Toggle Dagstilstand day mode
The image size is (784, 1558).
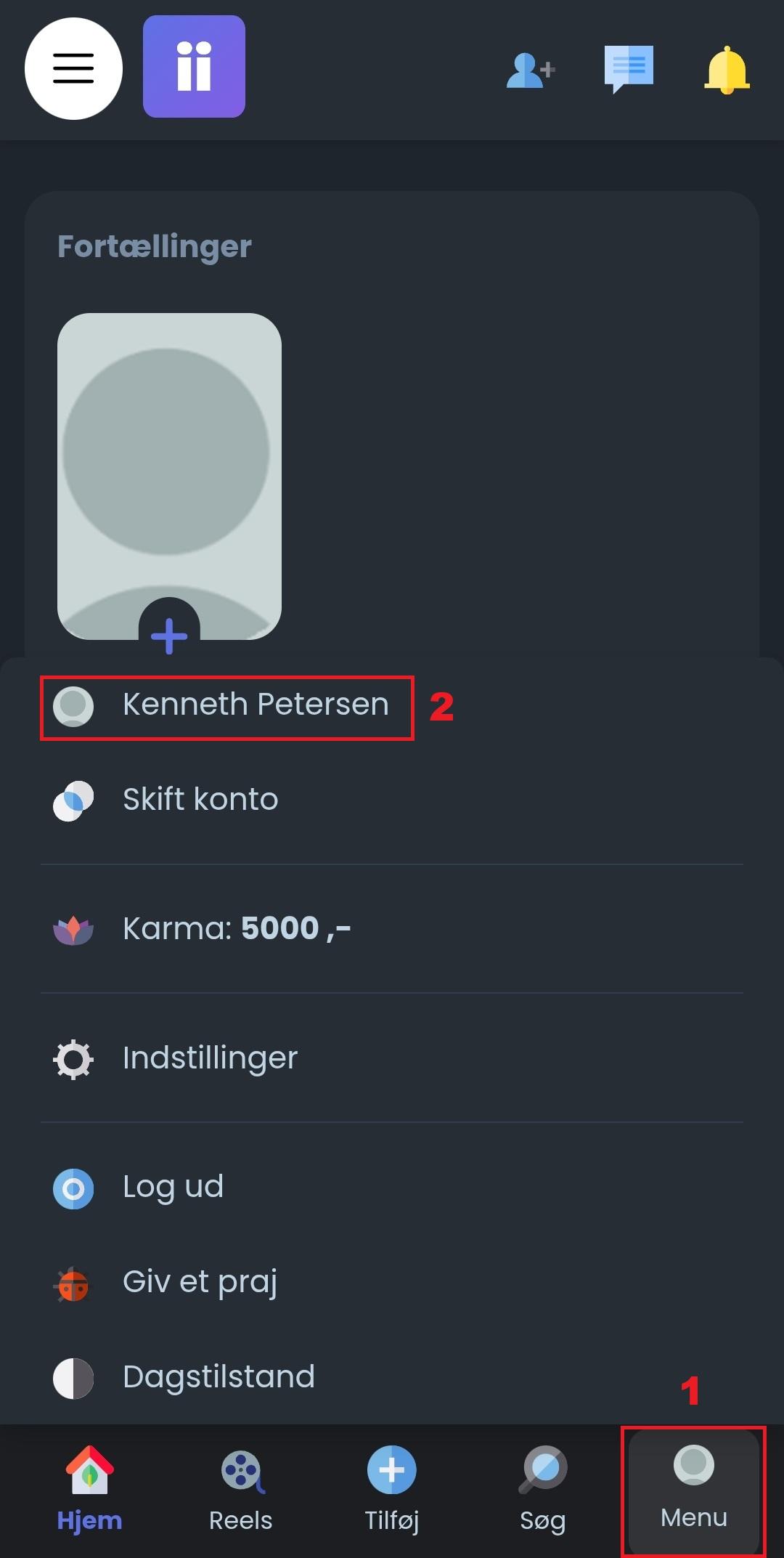tap(218, 1377)
